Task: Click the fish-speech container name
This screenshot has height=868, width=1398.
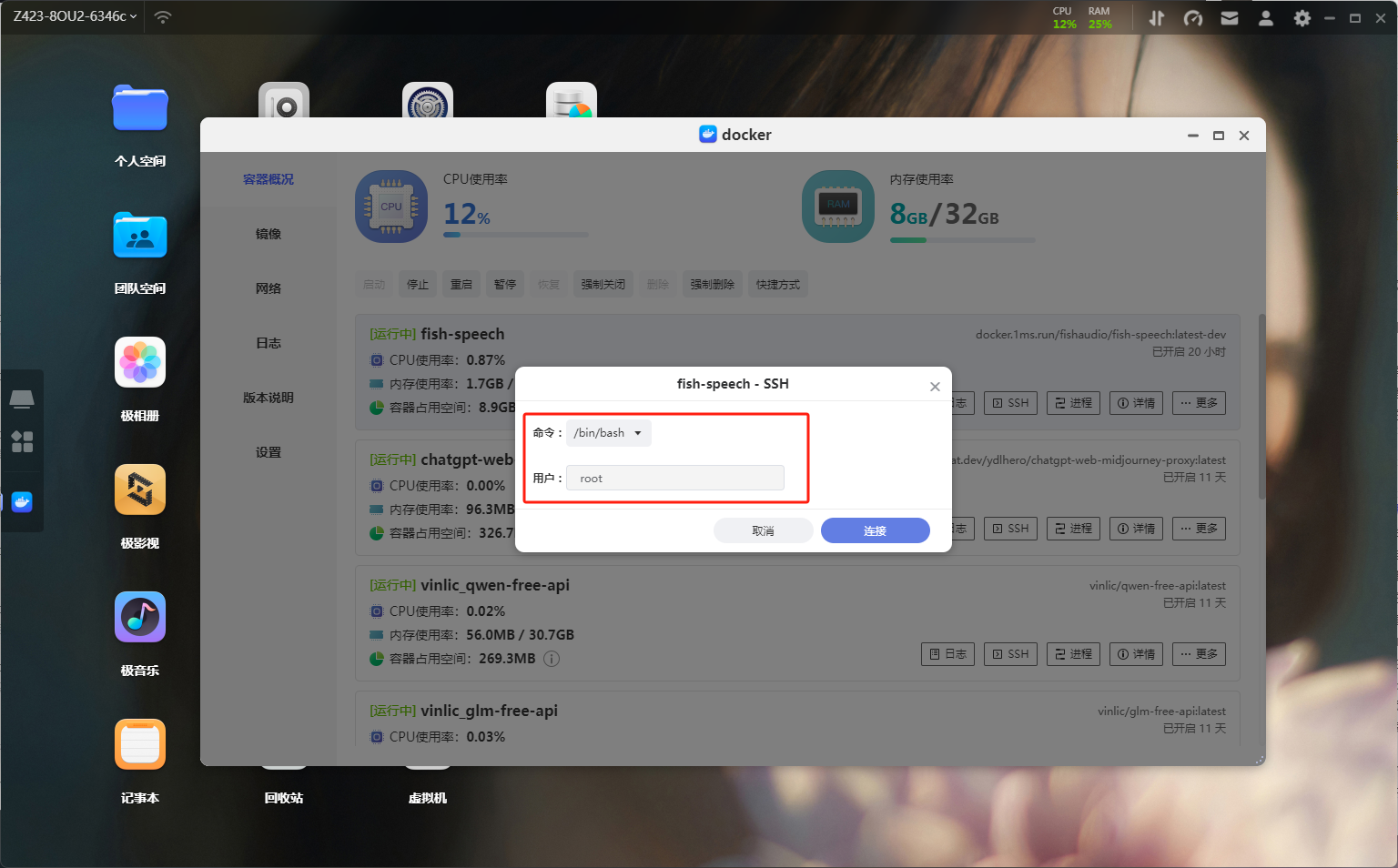Action: (x=462, y=334)
